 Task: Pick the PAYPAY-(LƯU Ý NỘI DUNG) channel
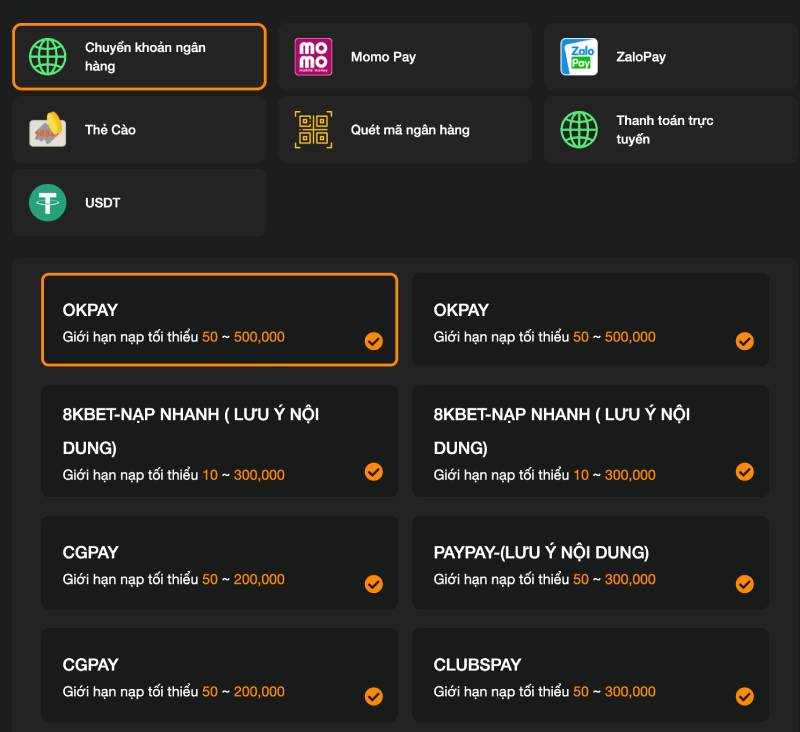pos(590,562)
